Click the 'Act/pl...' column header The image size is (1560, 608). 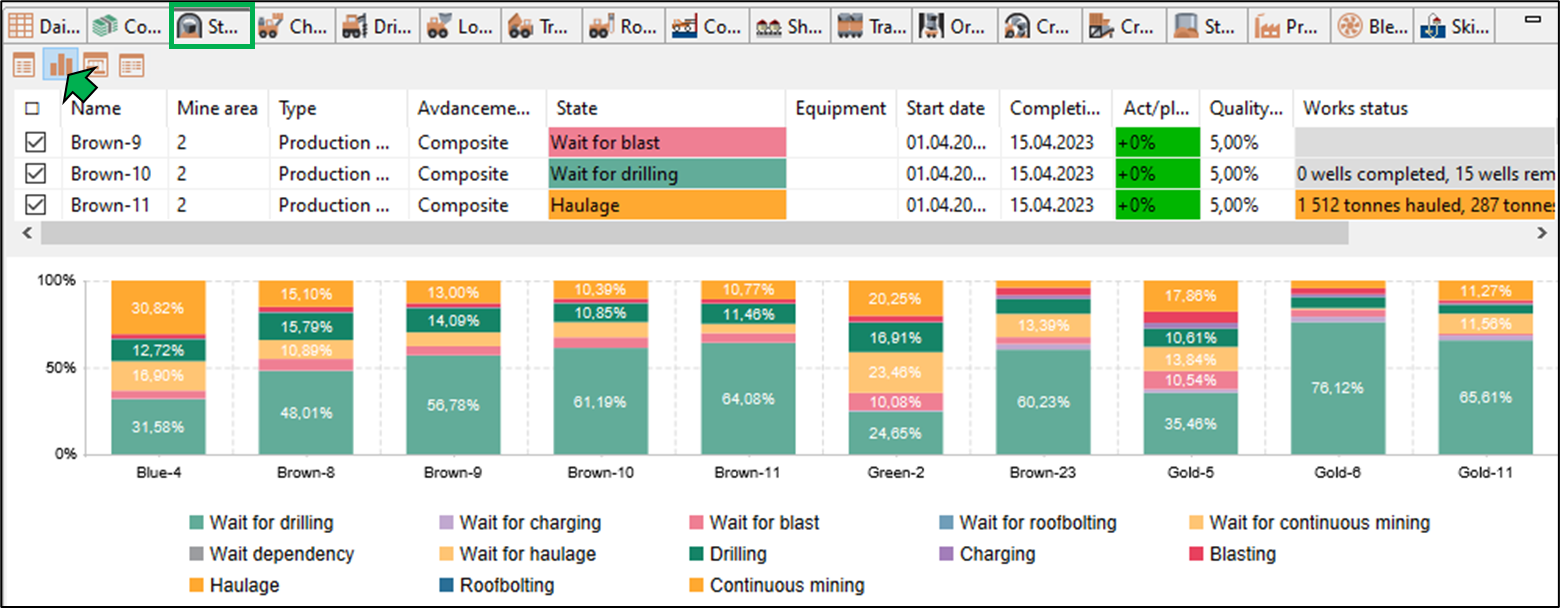click(x=1157, y=108)
